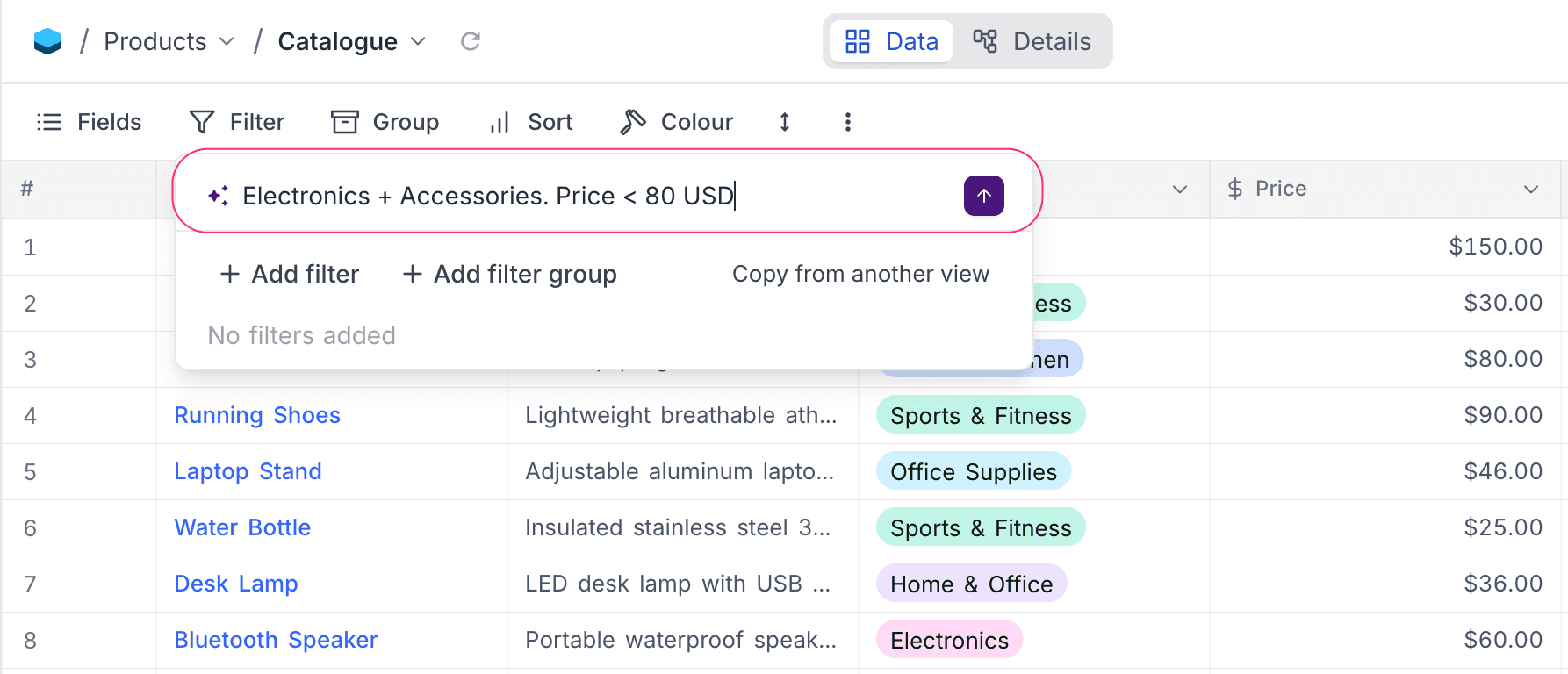Viewport: 1568px width, 674px height.
Task: Open the row height adjustment icon
Action: (x=785, y=122)
